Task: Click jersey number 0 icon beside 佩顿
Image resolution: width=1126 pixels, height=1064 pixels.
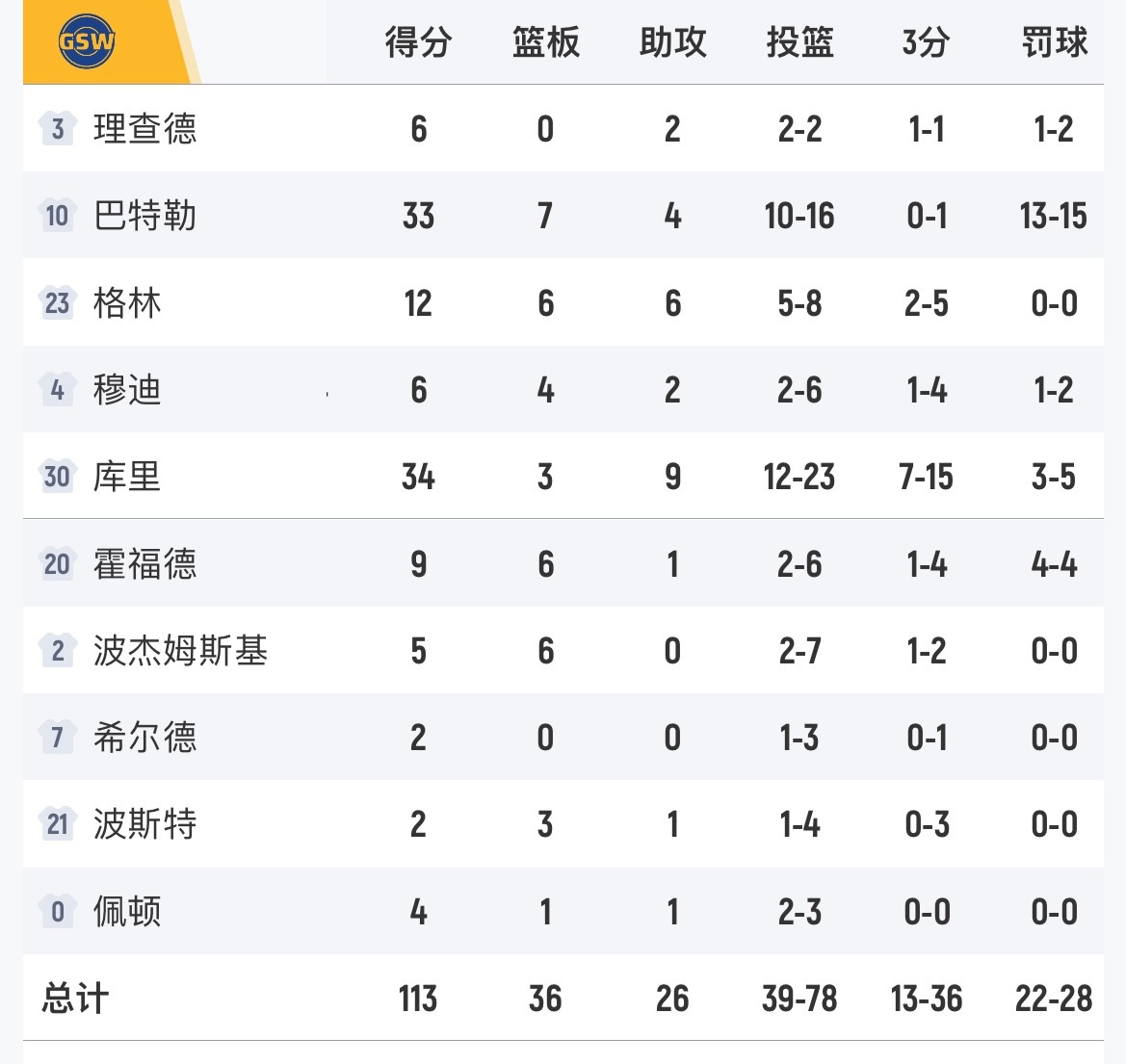Action: coord(58,911)
